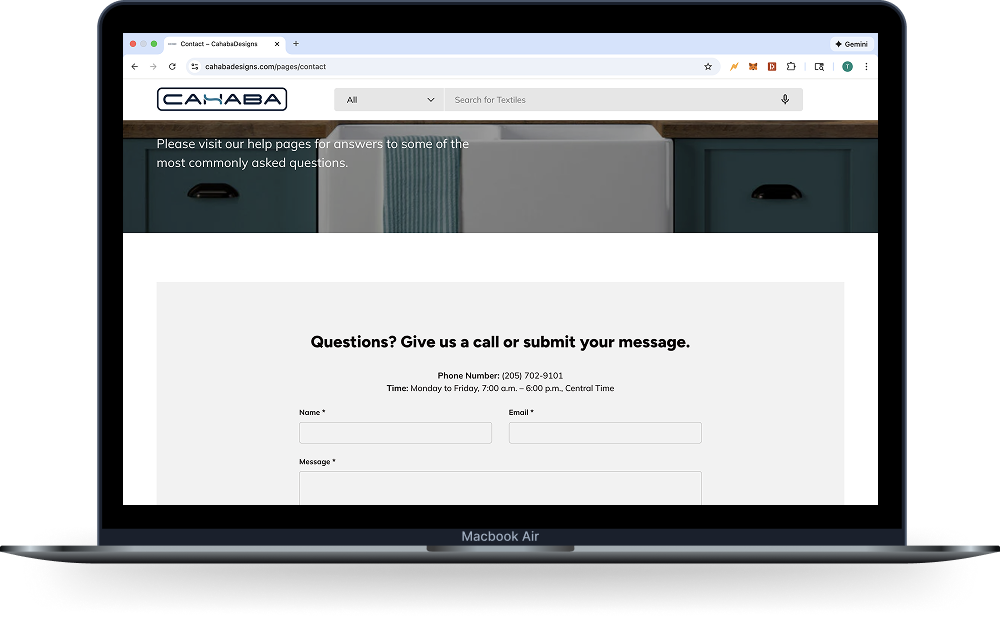Open the Extensions puzzle piece menu
The width and height of the screenshot is (1000, 619).
click(791, 67)
